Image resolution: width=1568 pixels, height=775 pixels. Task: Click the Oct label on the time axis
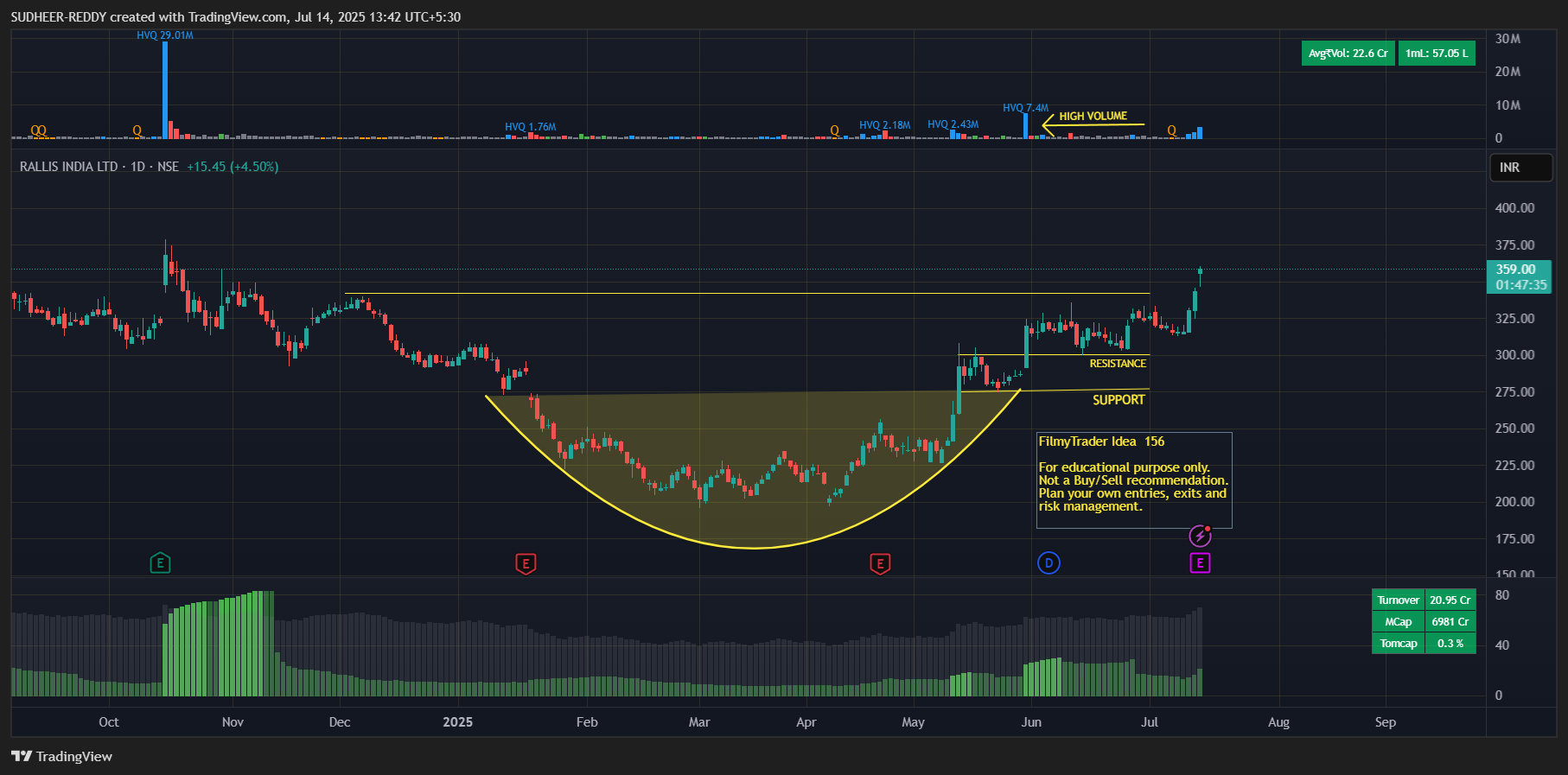point(109,722)
